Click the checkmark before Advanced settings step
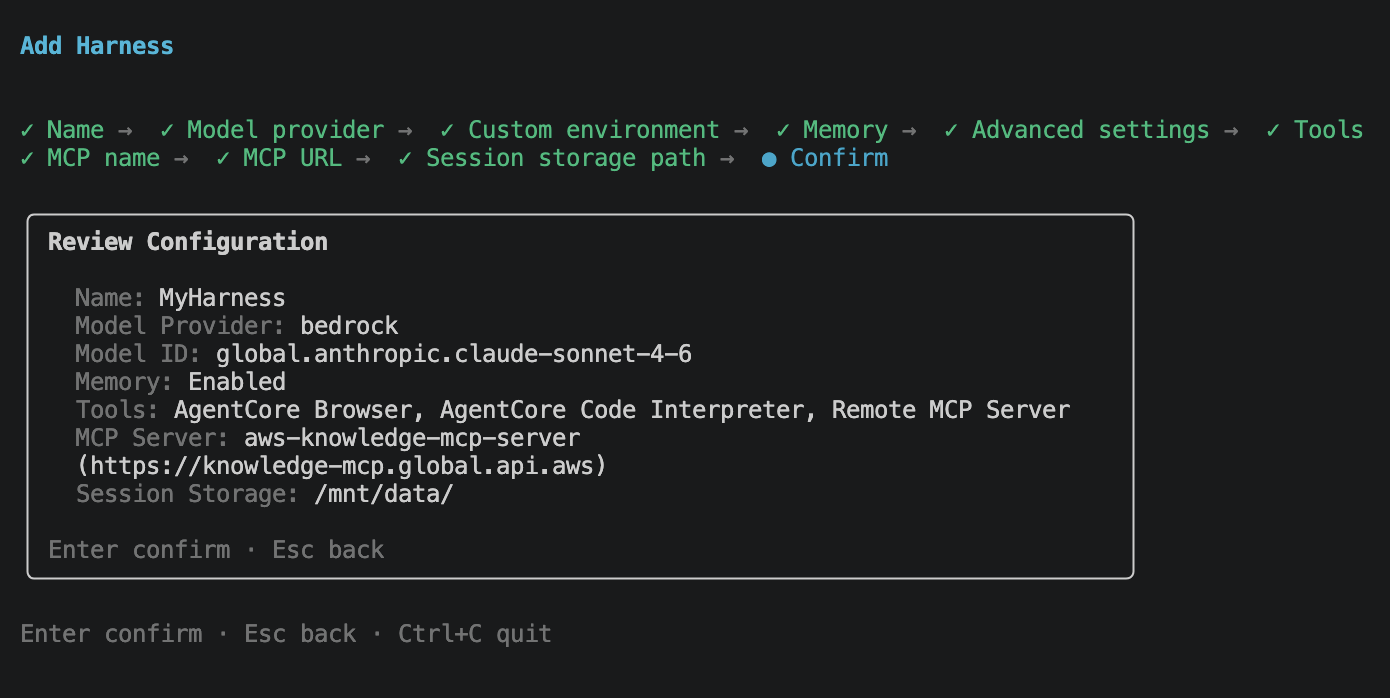 coord(951,130)
